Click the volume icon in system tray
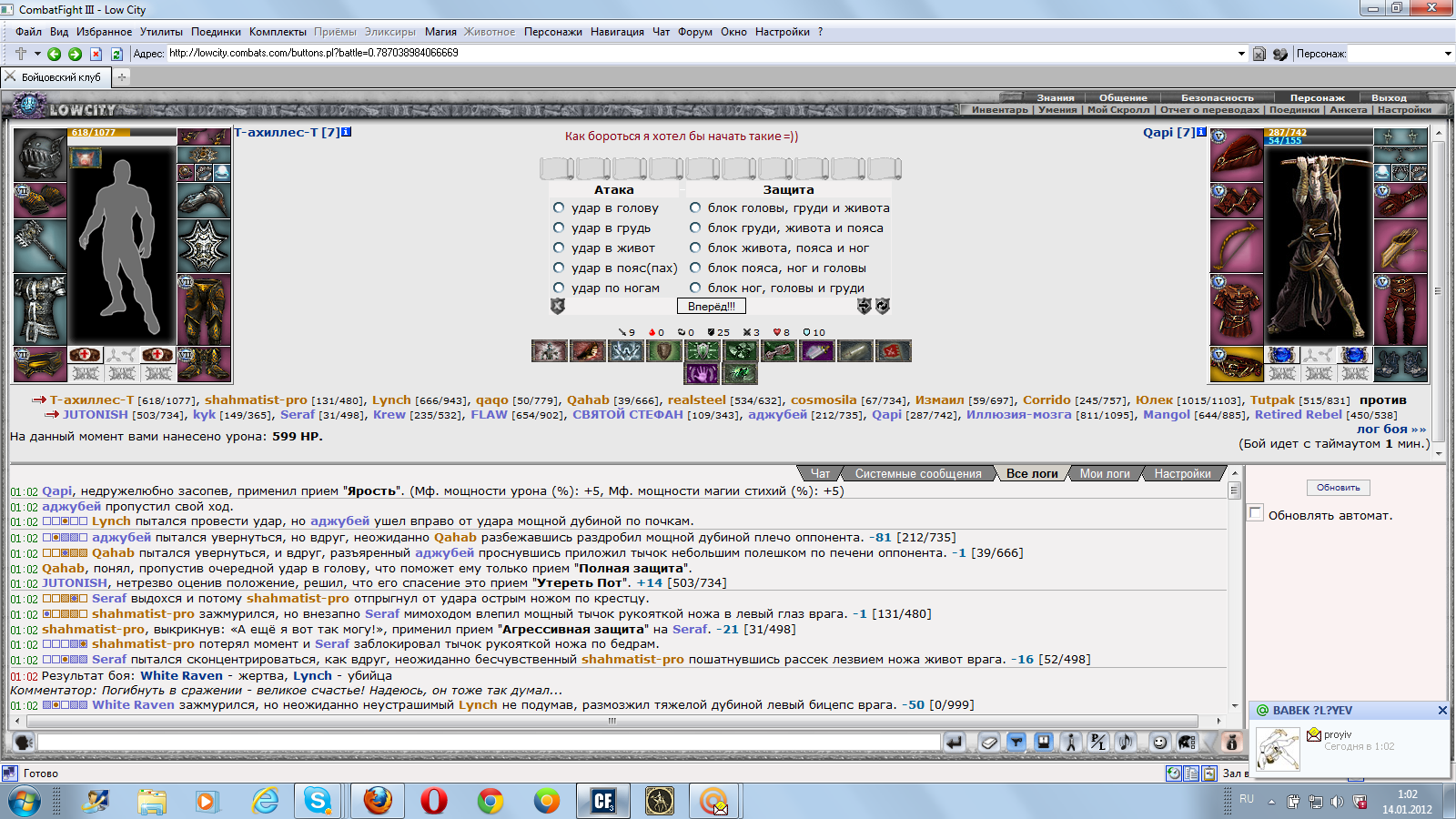Viewport: 1456px width, 819px height. click(x=1336, y=802)
